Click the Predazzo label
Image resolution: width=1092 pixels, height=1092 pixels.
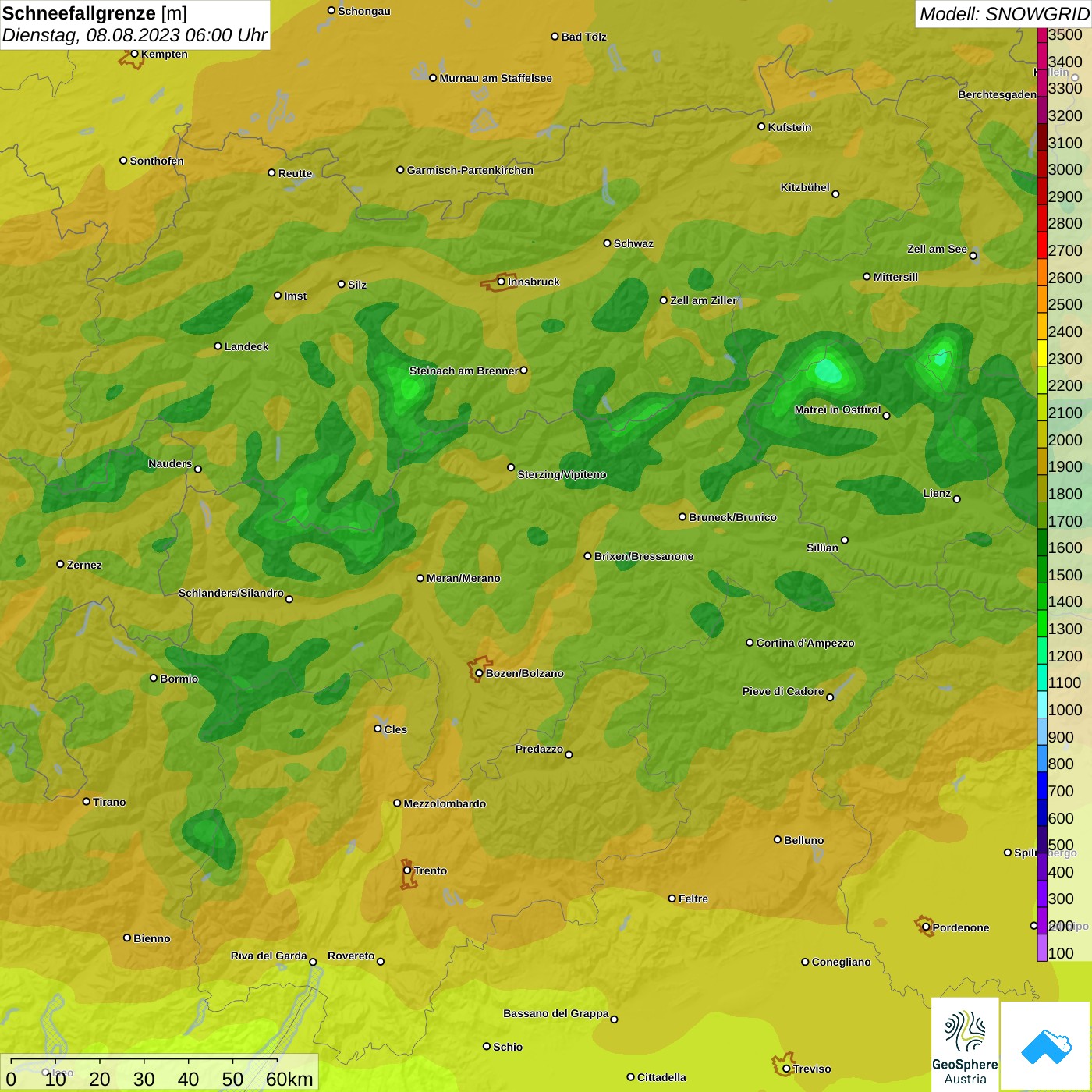[539, 749]
